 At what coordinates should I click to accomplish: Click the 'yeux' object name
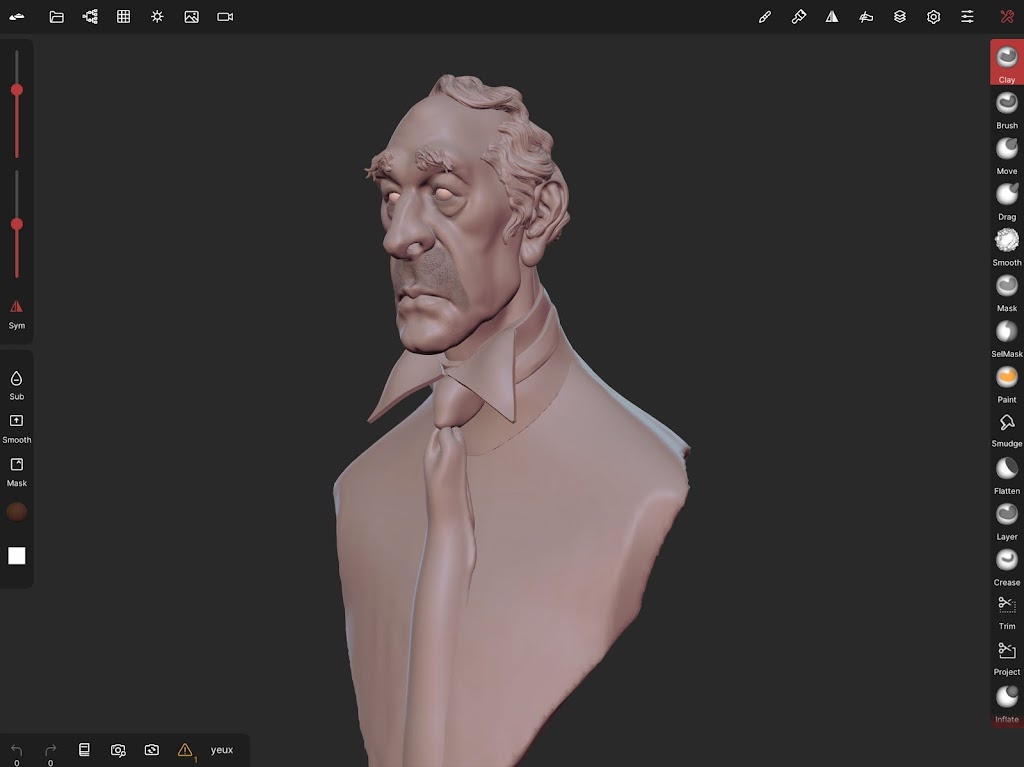tap(221, 750)
